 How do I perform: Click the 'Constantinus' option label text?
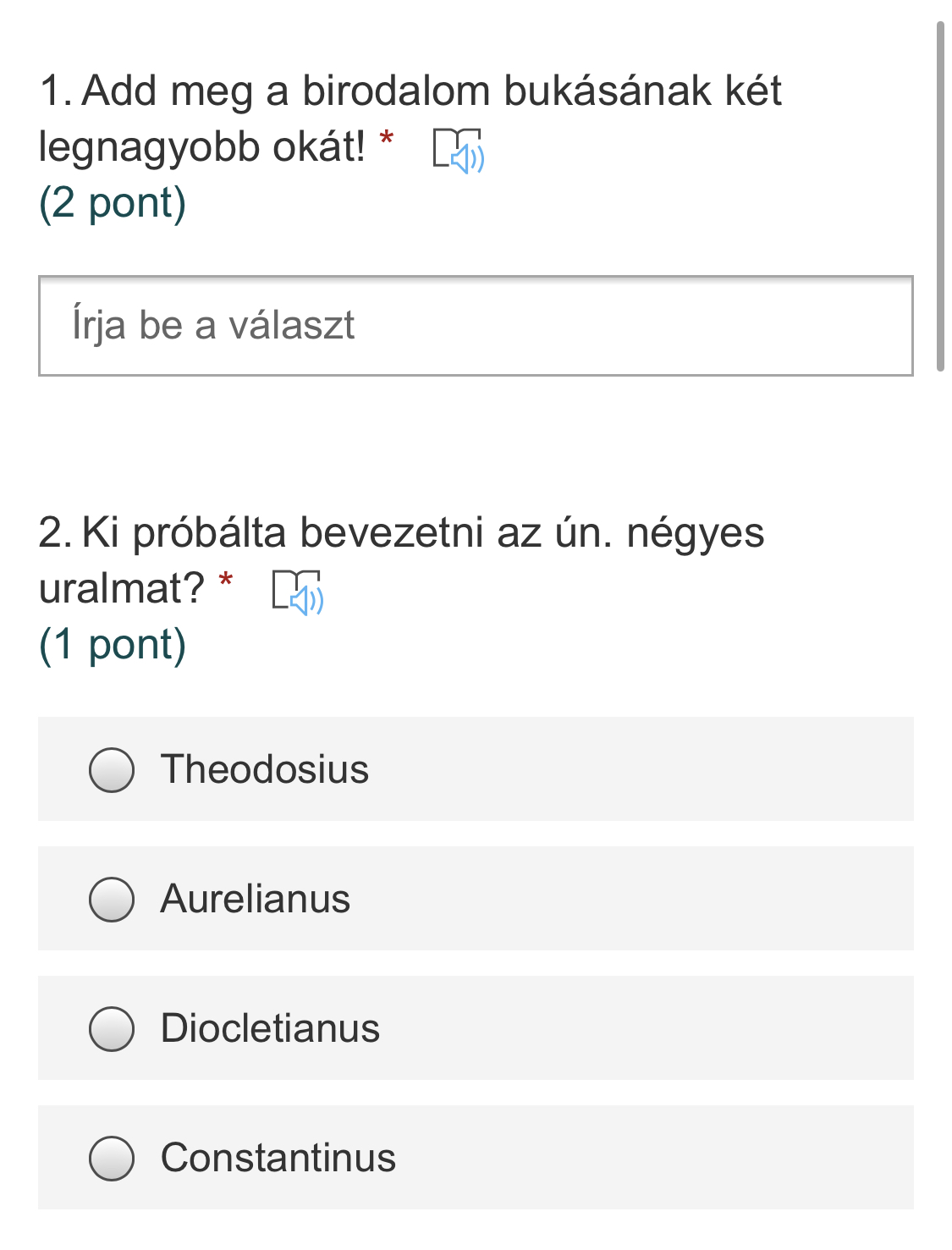(x=278, y=1158)
